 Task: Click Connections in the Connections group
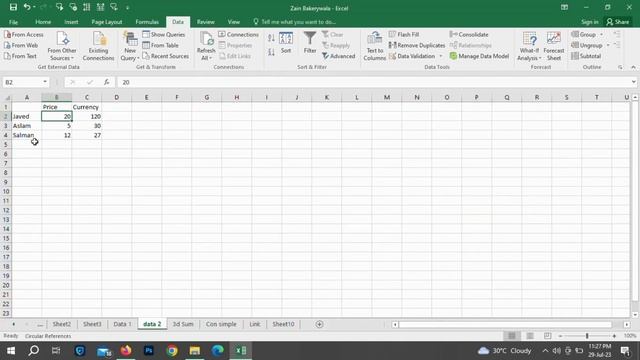click(238, 35)
